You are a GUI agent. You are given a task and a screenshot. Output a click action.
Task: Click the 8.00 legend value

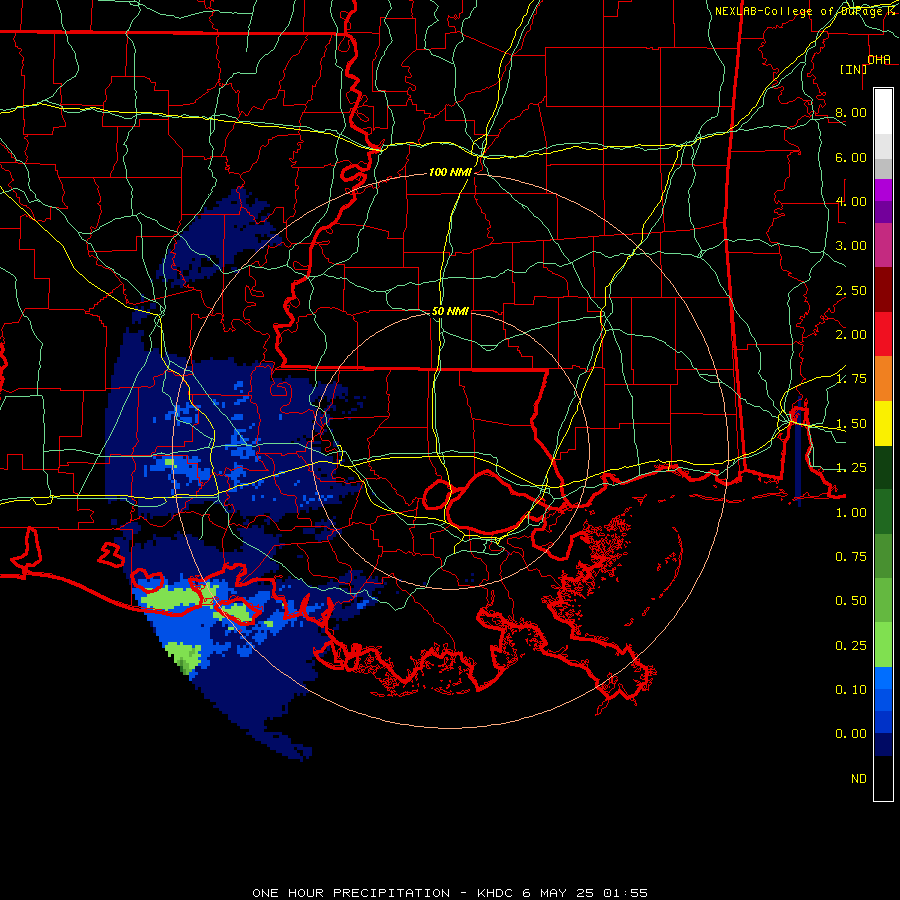coord(851,112)
